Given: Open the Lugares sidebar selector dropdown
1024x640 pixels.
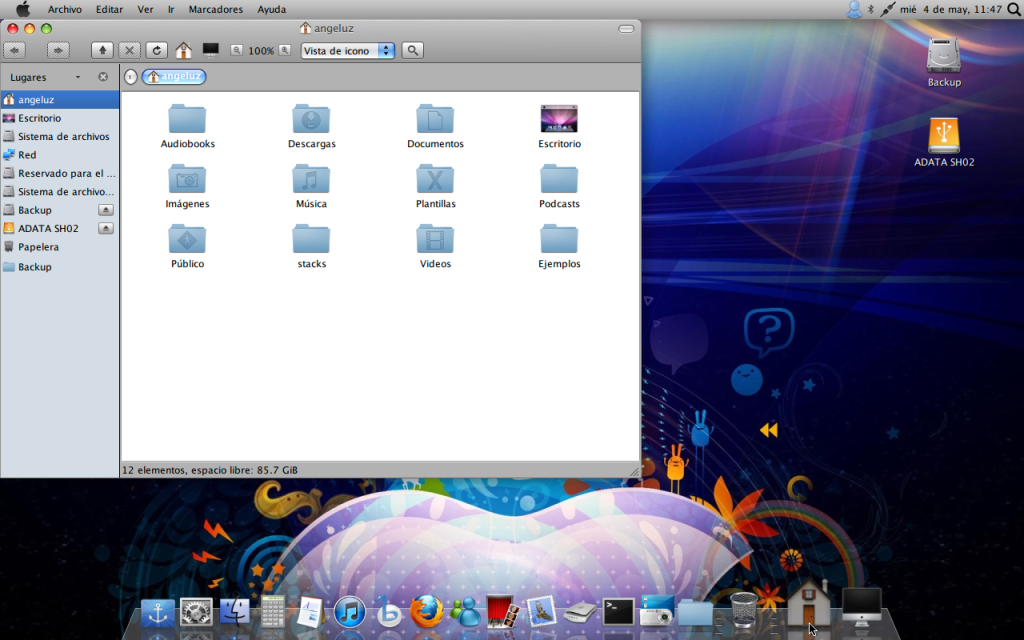Looking at the screenshot, I should click(45, 77).
